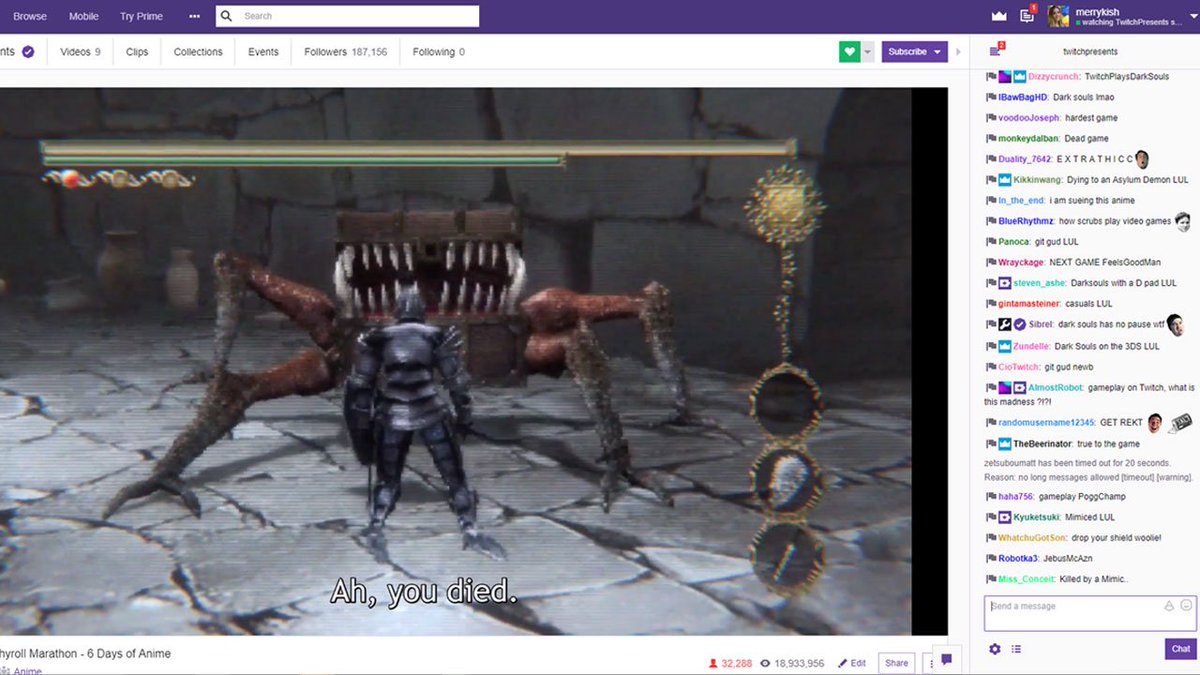Toggle chat bubble icon below video
This screenshot has height=675, width=1200.
pyautogui.click(x=946, y=660)
